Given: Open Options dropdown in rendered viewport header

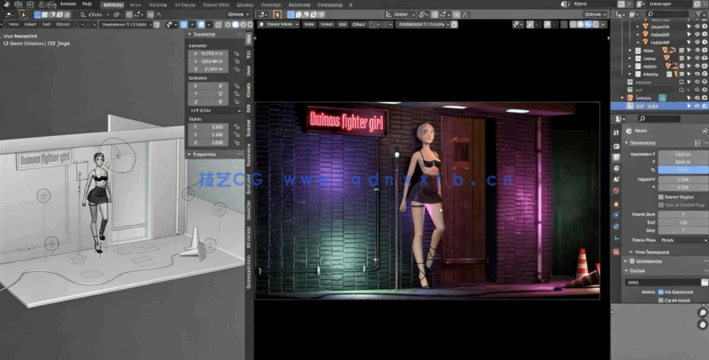Looking at the screenshot, I should [595, 14].
